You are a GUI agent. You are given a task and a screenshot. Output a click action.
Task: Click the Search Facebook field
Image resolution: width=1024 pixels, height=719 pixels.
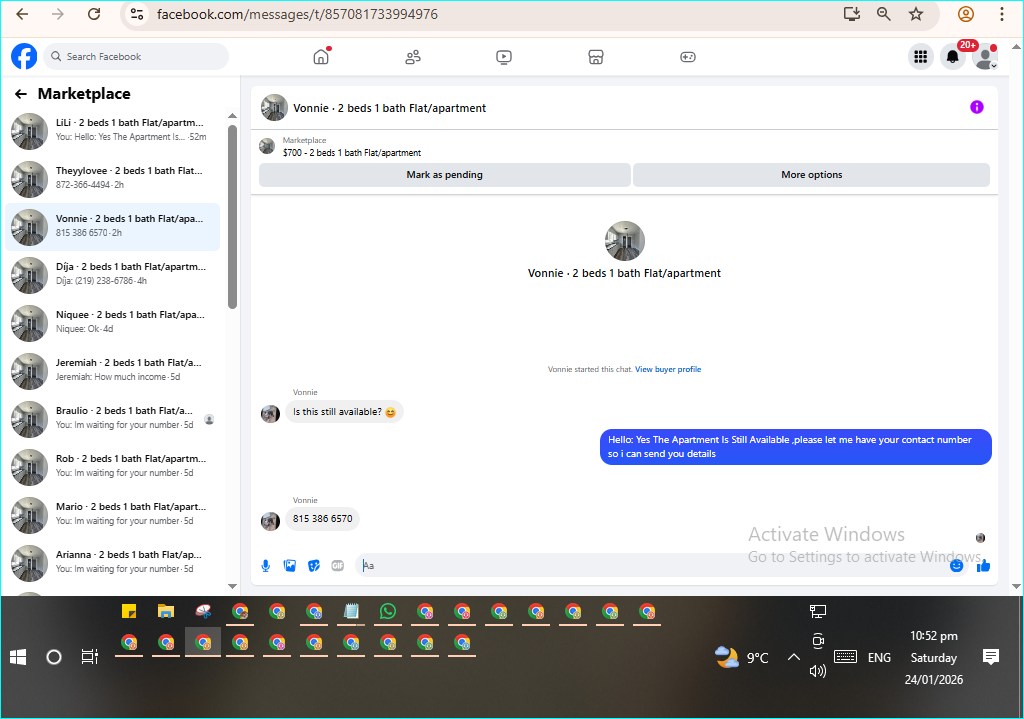pyautogui.click(x=137, y=57)
